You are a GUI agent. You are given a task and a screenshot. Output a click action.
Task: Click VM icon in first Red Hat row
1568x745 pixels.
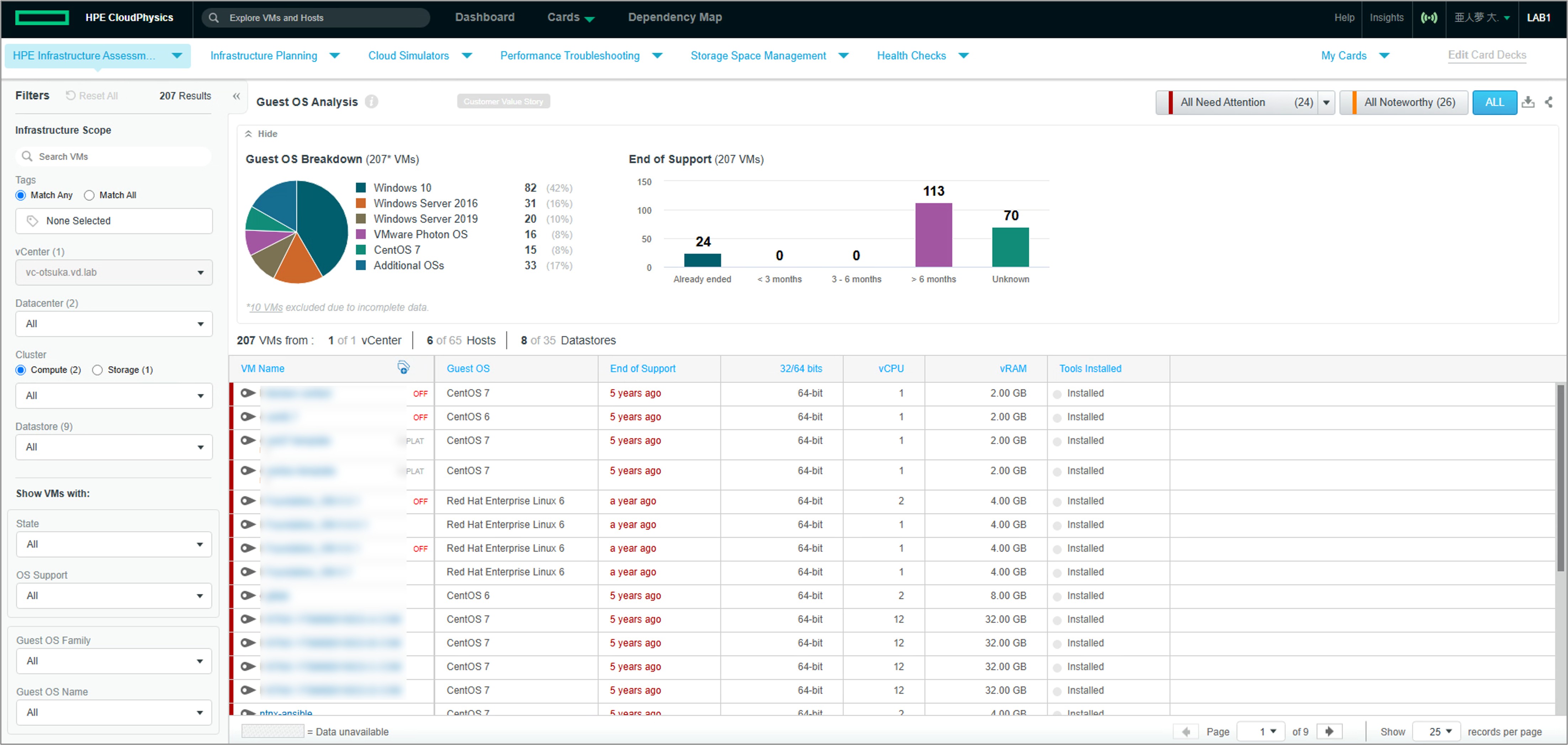pos(248,501)
